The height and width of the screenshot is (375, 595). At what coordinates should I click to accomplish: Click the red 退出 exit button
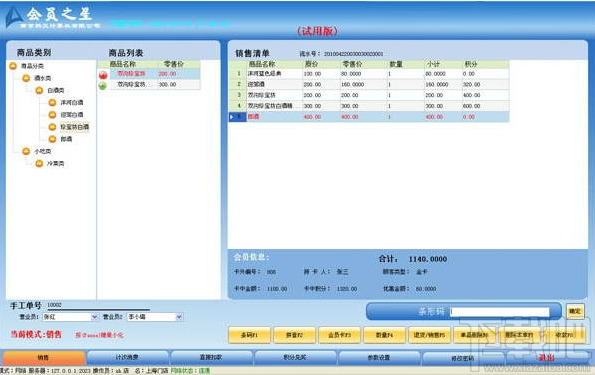[546, 358]
